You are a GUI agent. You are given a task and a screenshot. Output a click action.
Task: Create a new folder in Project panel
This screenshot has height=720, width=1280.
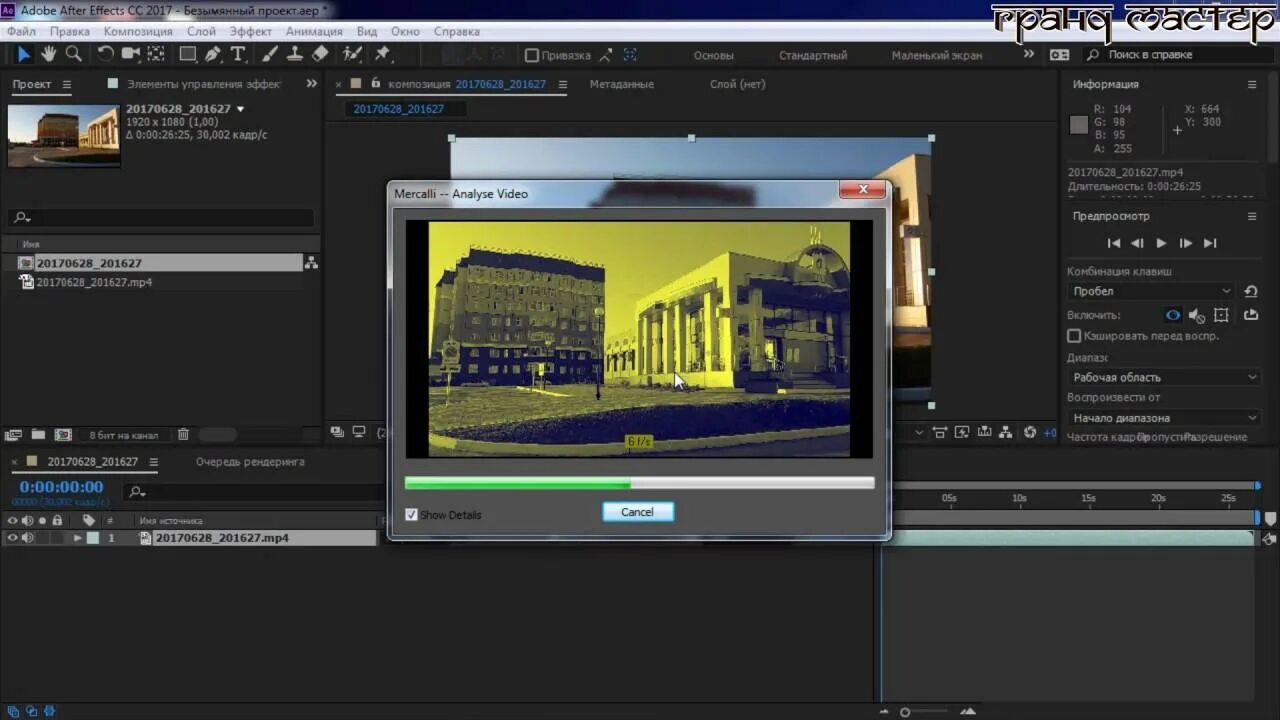coord(38,435)
